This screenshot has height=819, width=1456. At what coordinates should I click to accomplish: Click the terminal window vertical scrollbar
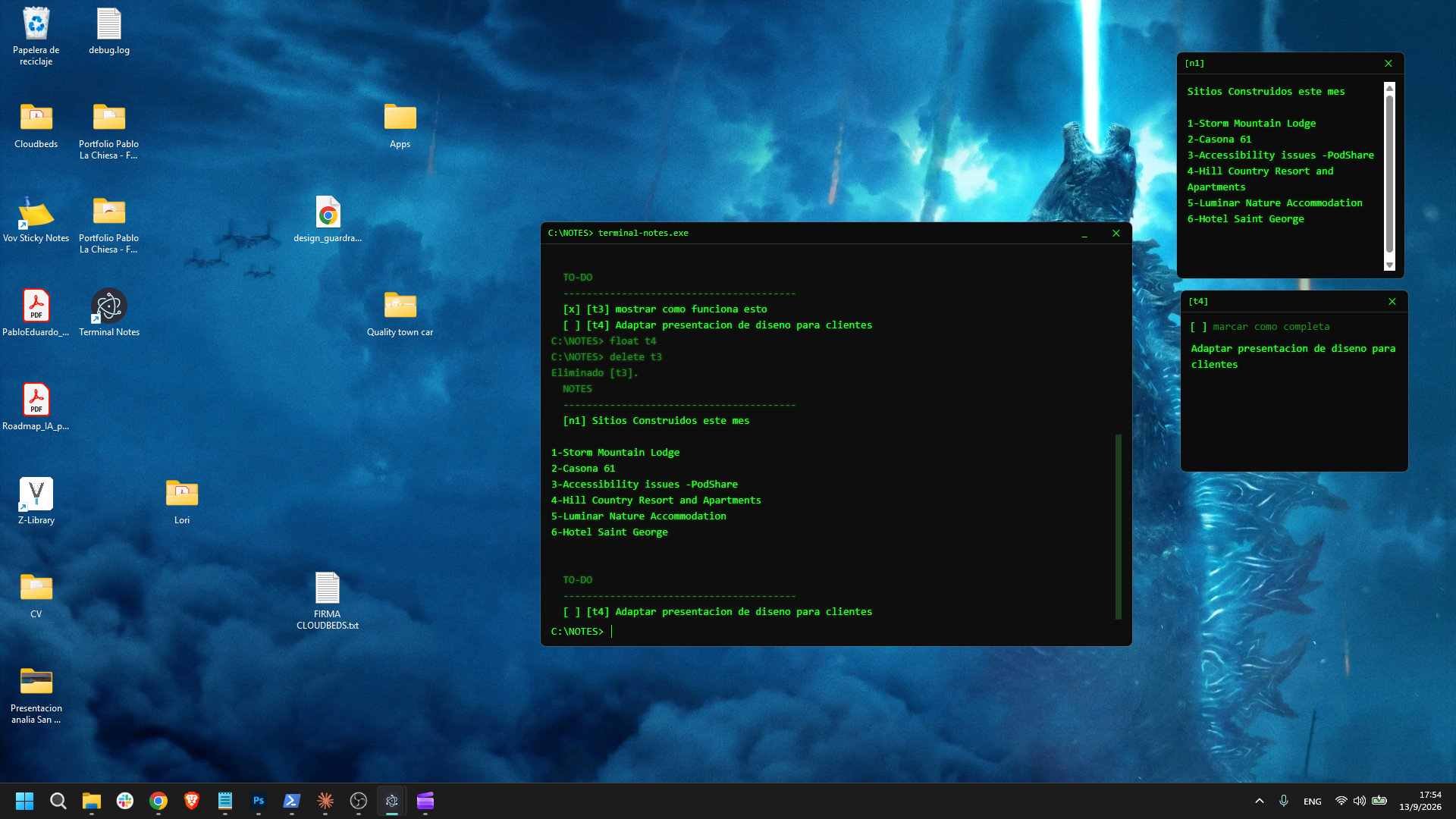pos(1119,526)
